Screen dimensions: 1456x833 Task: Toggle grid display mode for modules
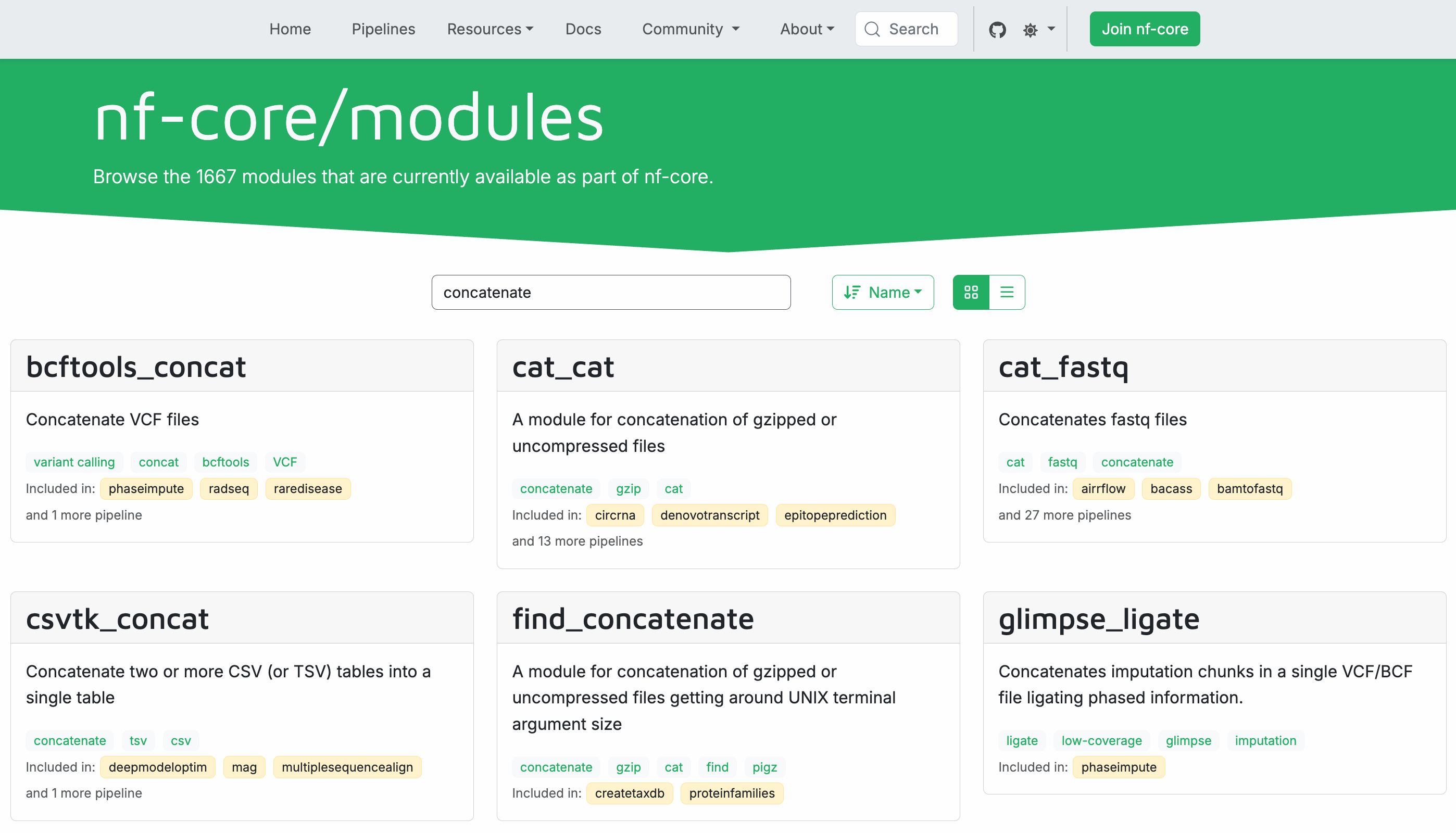970,293
